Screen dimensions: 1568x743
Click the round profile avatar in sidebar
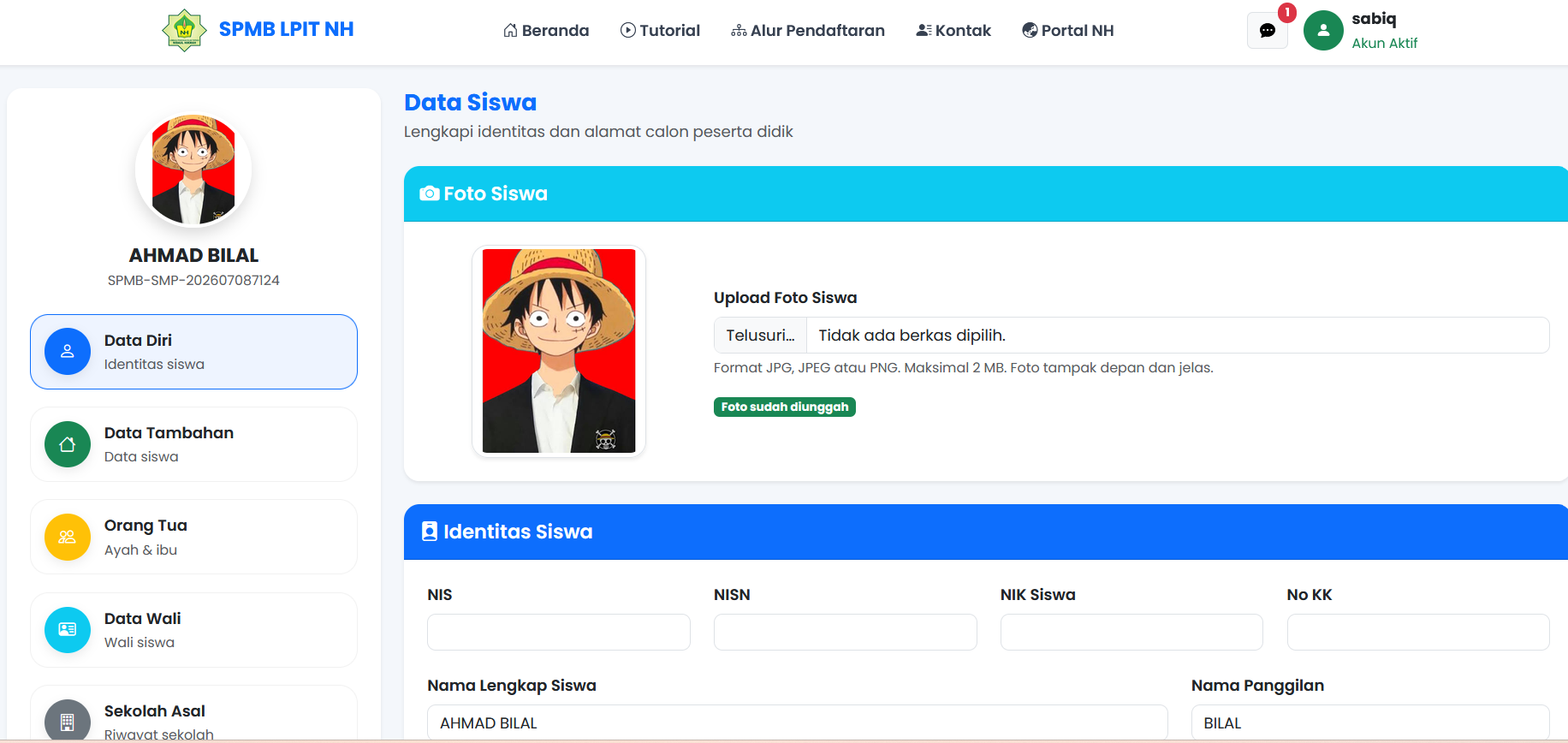pyautogui.click(x=193, y=169)
